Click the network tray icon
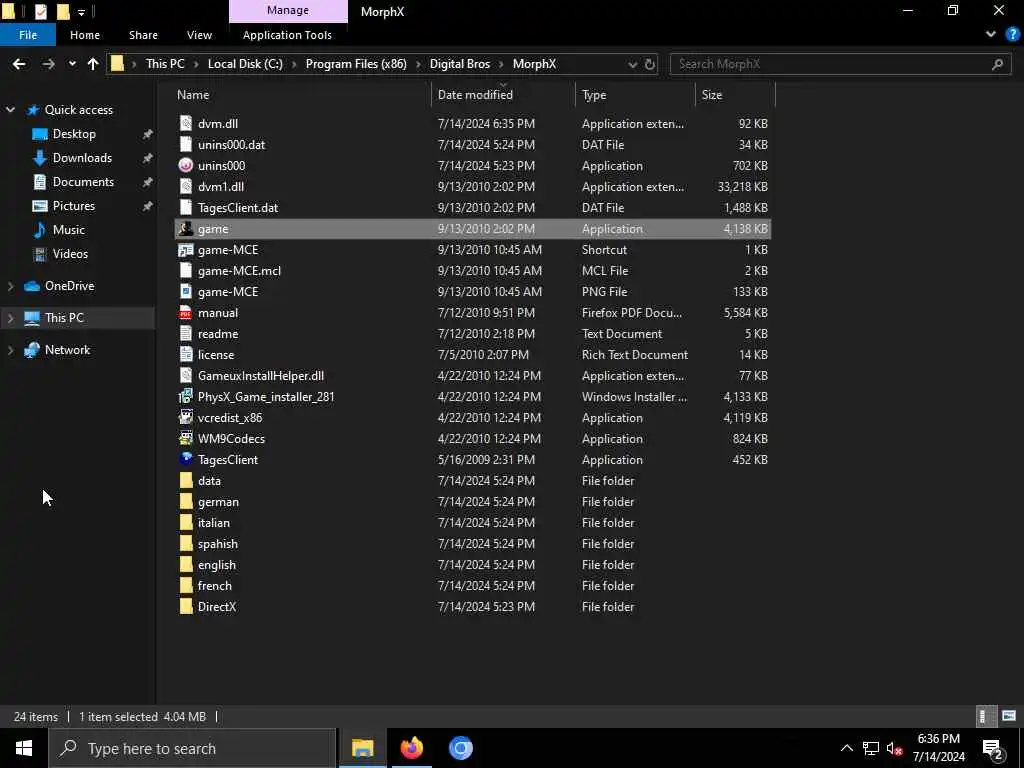The image size is (1024, 768). pos(870,748)
